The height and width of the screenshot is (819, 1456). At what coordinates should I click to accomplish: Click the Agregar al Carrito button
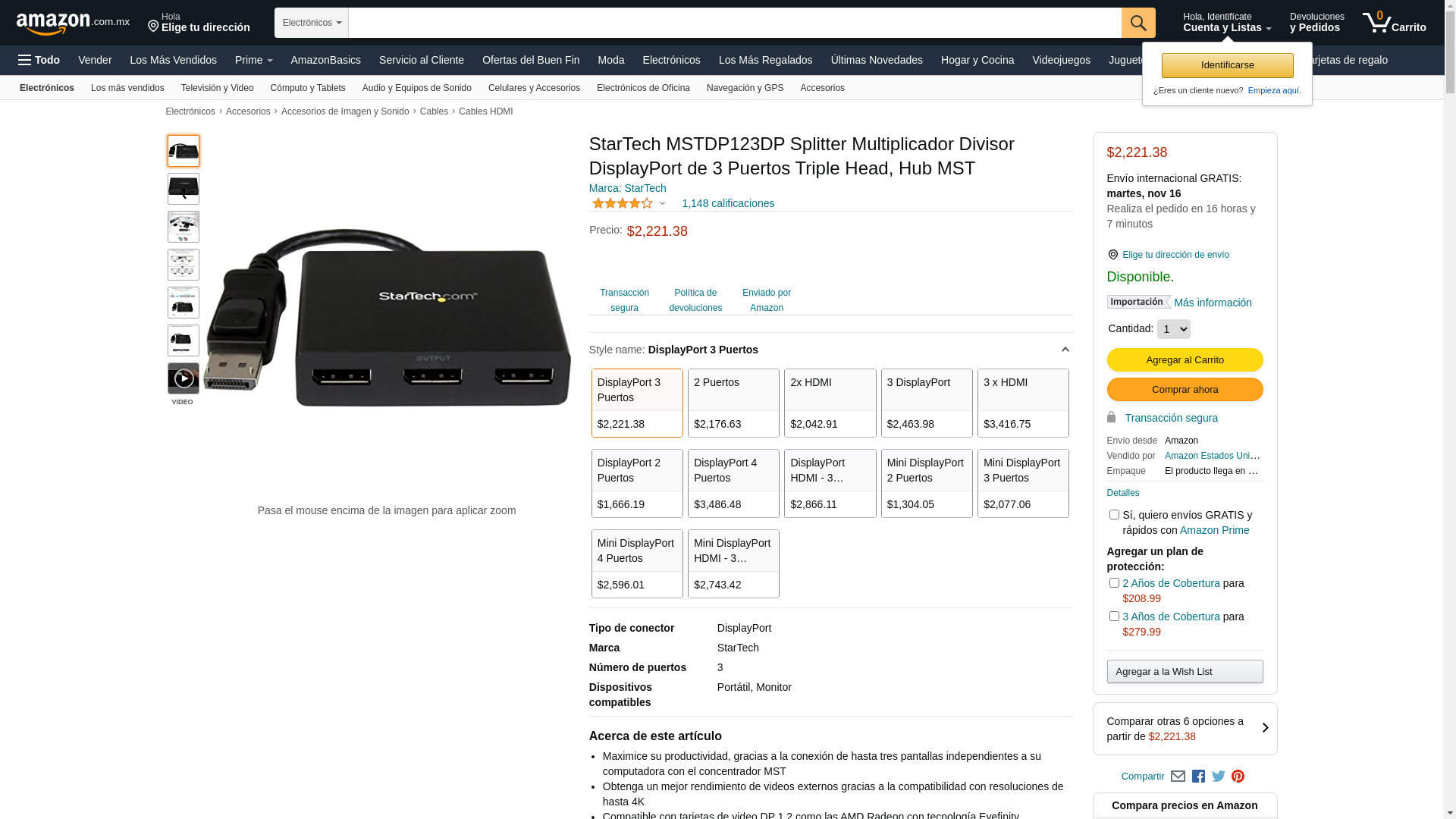(x=1185, y=359)
